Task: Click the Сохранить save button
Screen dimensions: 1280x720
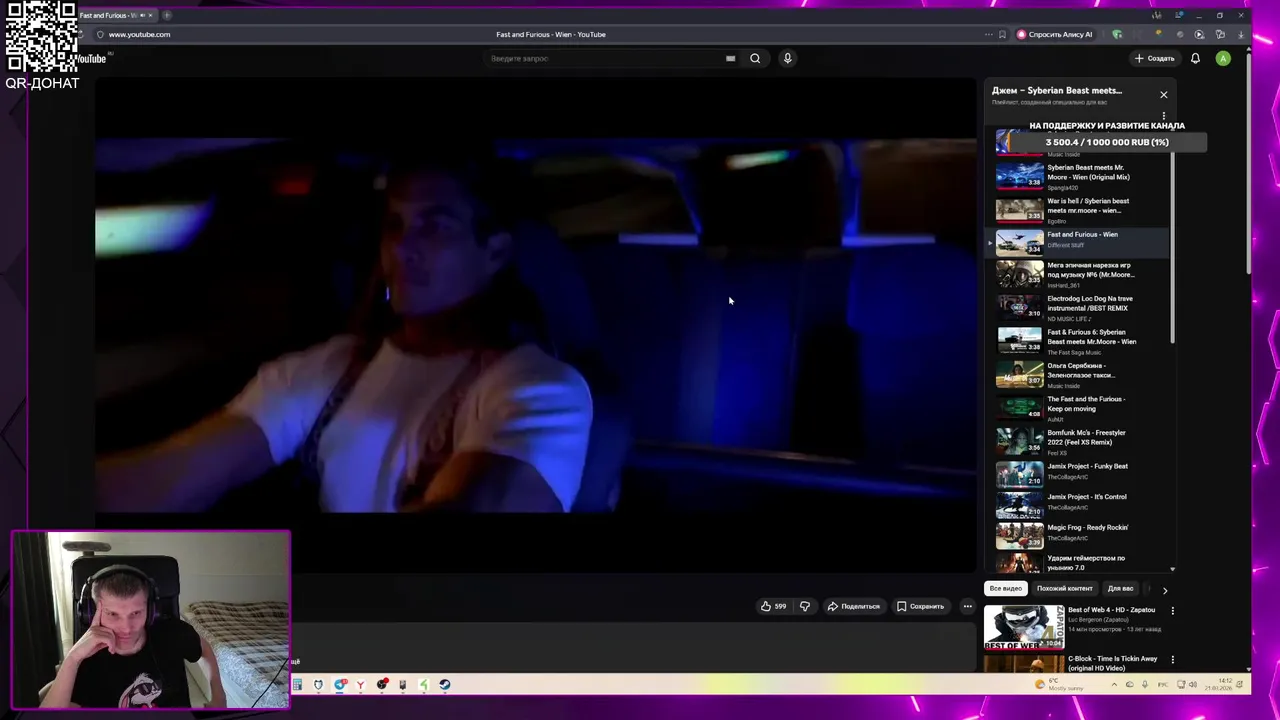Action: pyautogui.click(x=920, y=606)
